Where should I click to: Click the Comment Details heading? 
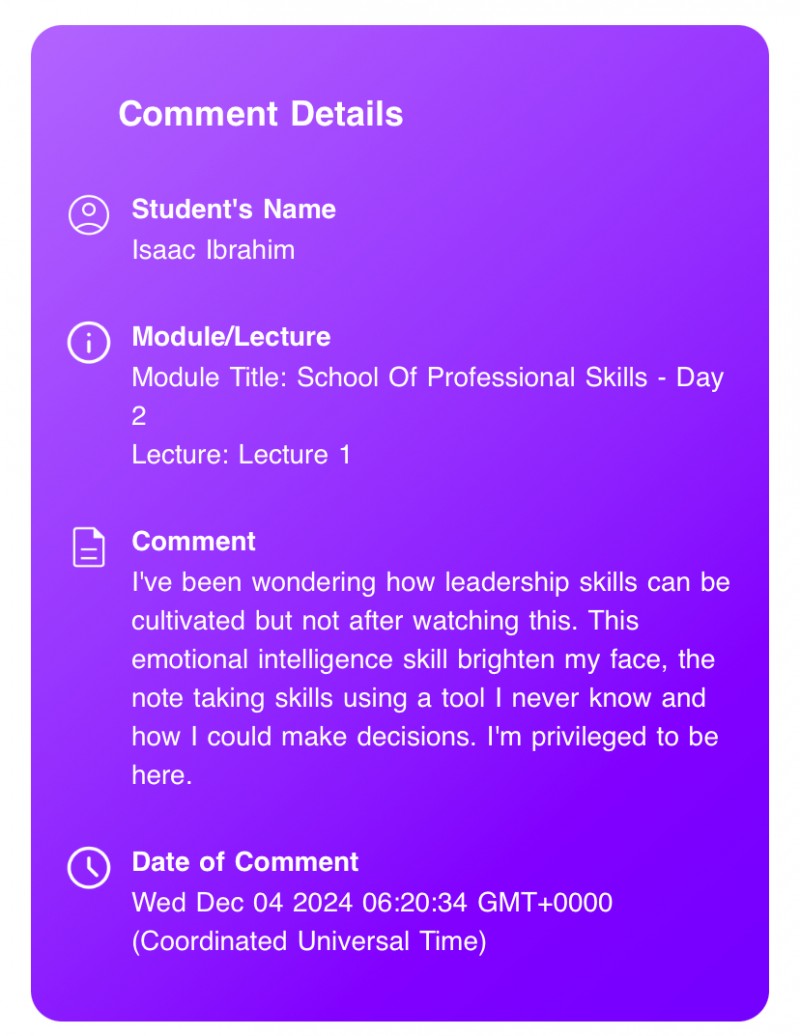pyautogui.click(x=260, y=114)
